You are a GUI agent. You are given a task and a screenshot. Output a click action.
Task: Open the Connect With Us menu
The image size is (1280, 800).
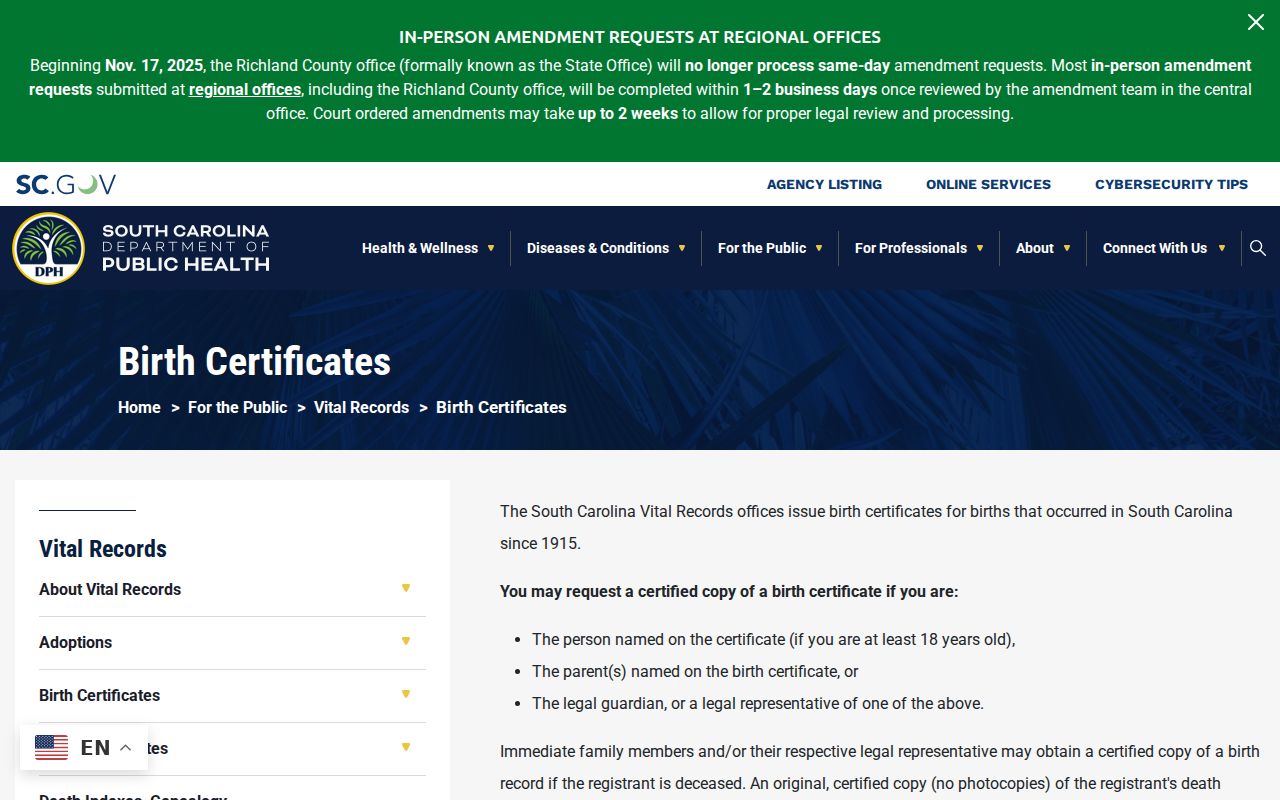pyautogui.click(x=1155, y=248)
